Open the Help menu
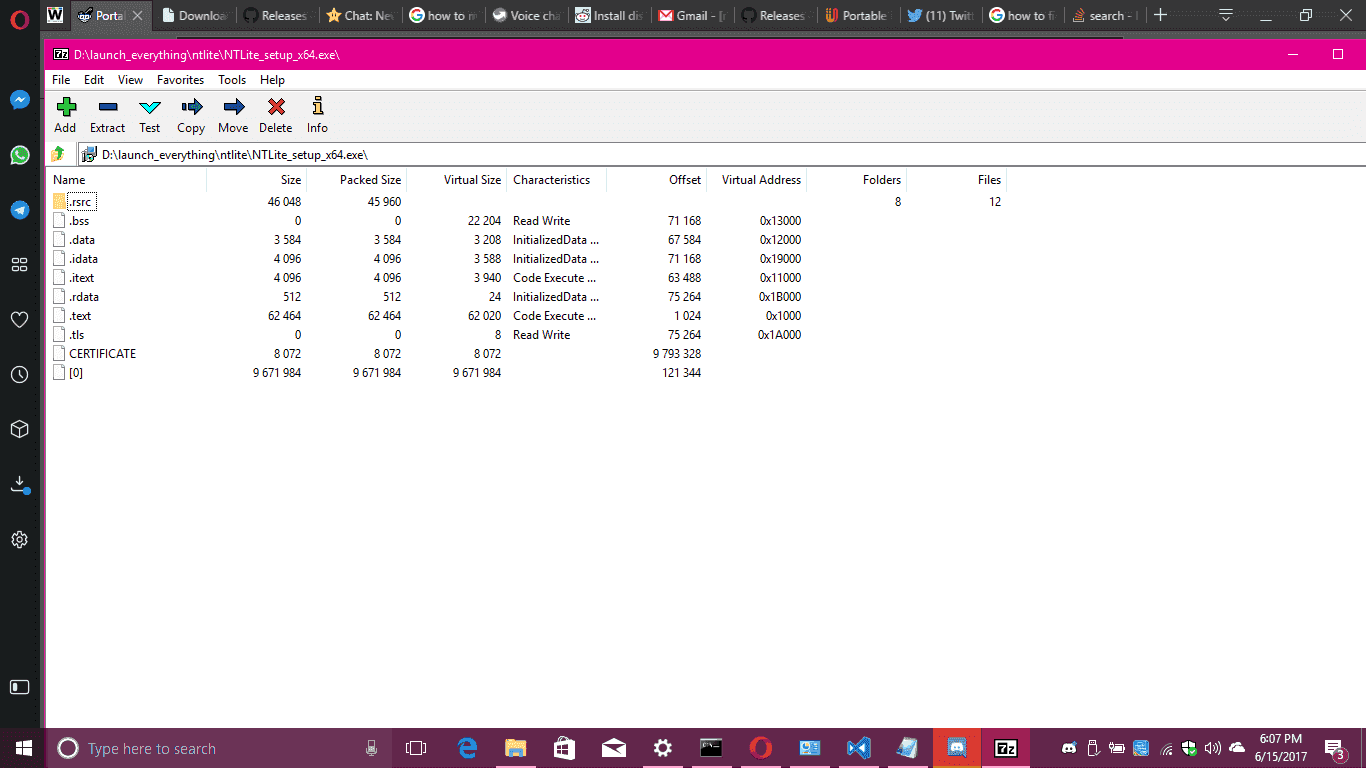The width and height of the screenshot is (1366, 768). 272,80
